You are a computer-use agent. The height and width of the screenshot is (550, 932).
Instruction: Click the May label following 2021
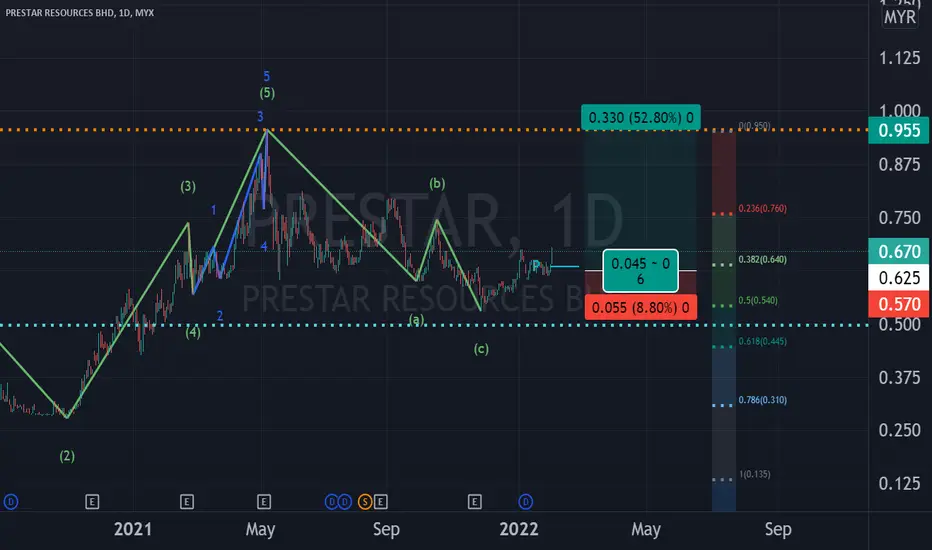point(260,529)
